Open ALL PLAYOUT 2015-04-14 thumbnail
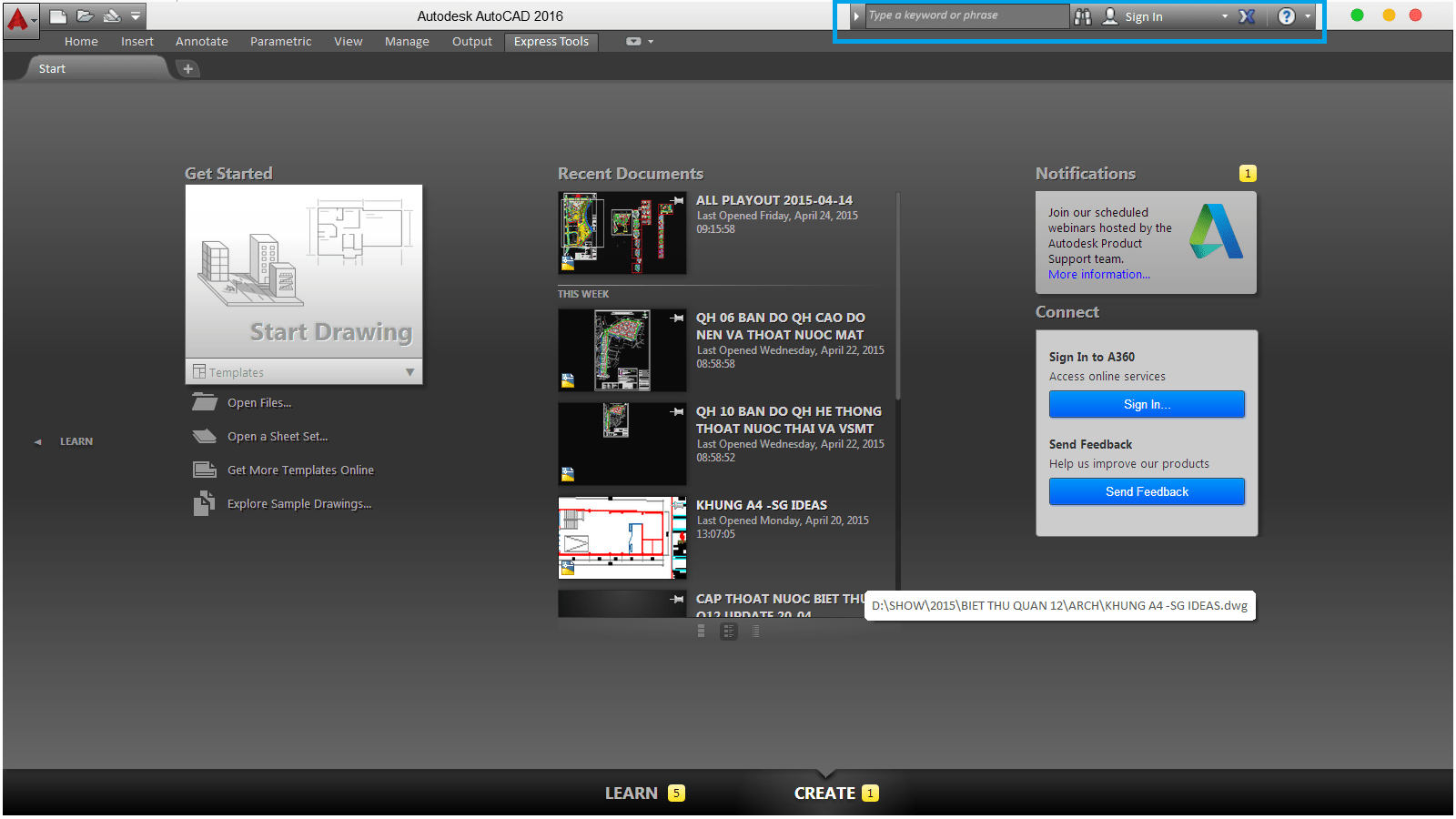Screen dimensions: 1456x819 622,233
